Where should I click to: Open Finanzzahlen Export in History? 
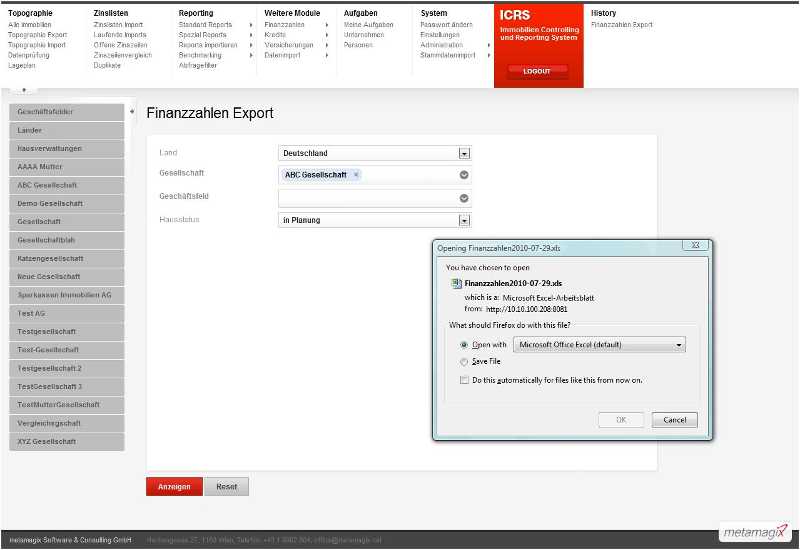622,24
